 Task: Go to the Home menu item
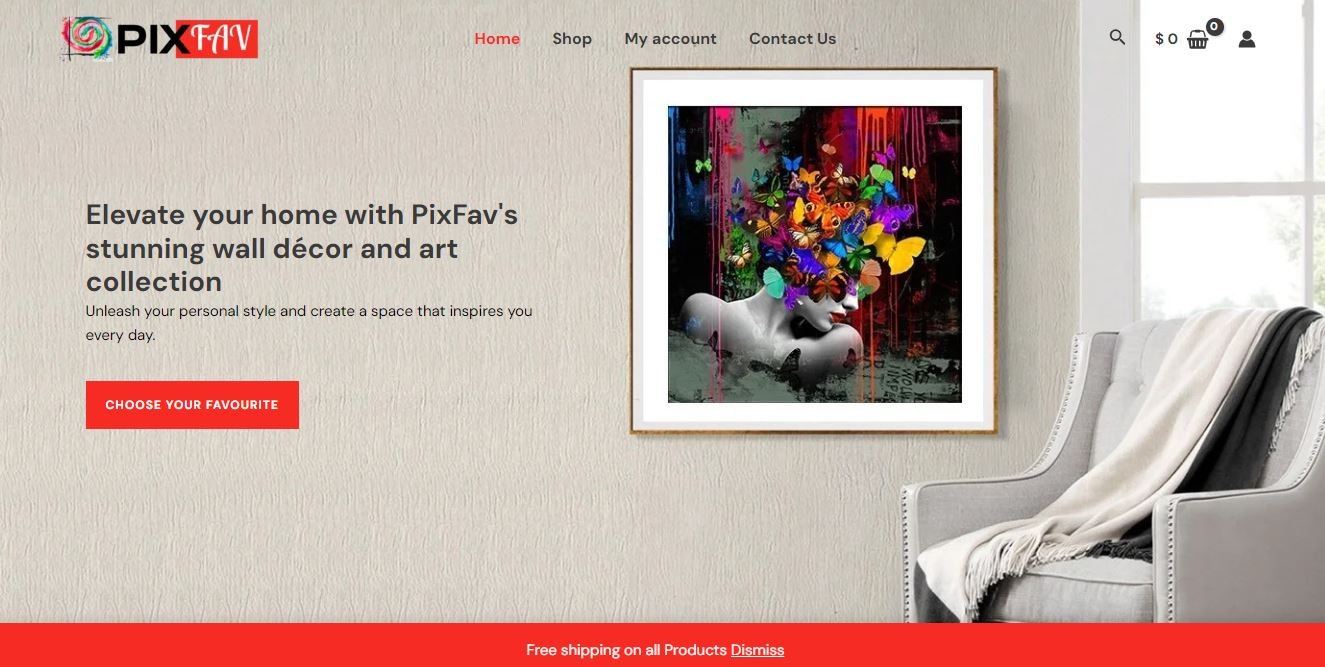point(497,39)
